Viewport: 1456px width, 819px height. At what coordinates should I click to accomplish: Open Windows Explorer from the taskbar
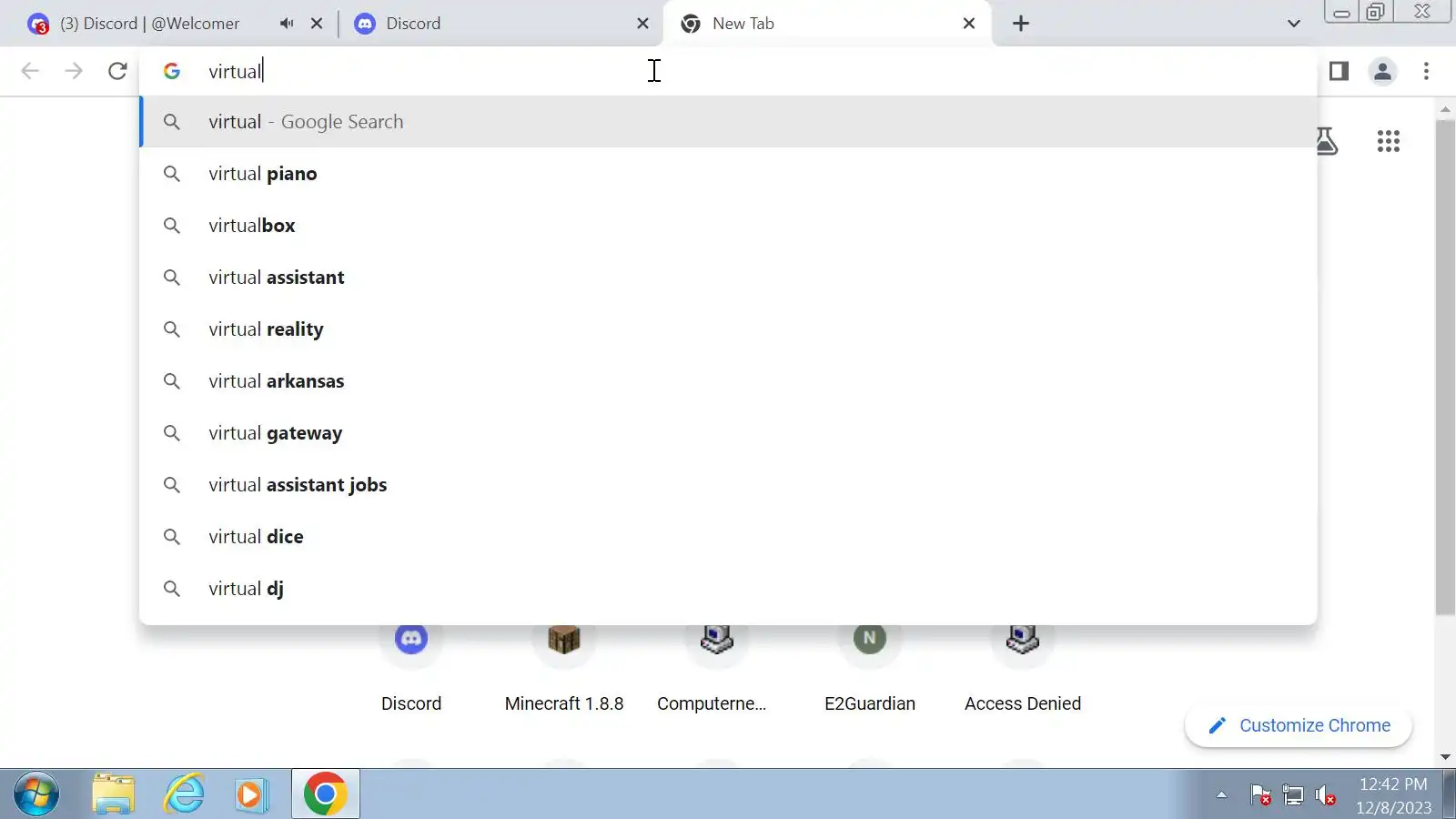(x=114, y=794)
